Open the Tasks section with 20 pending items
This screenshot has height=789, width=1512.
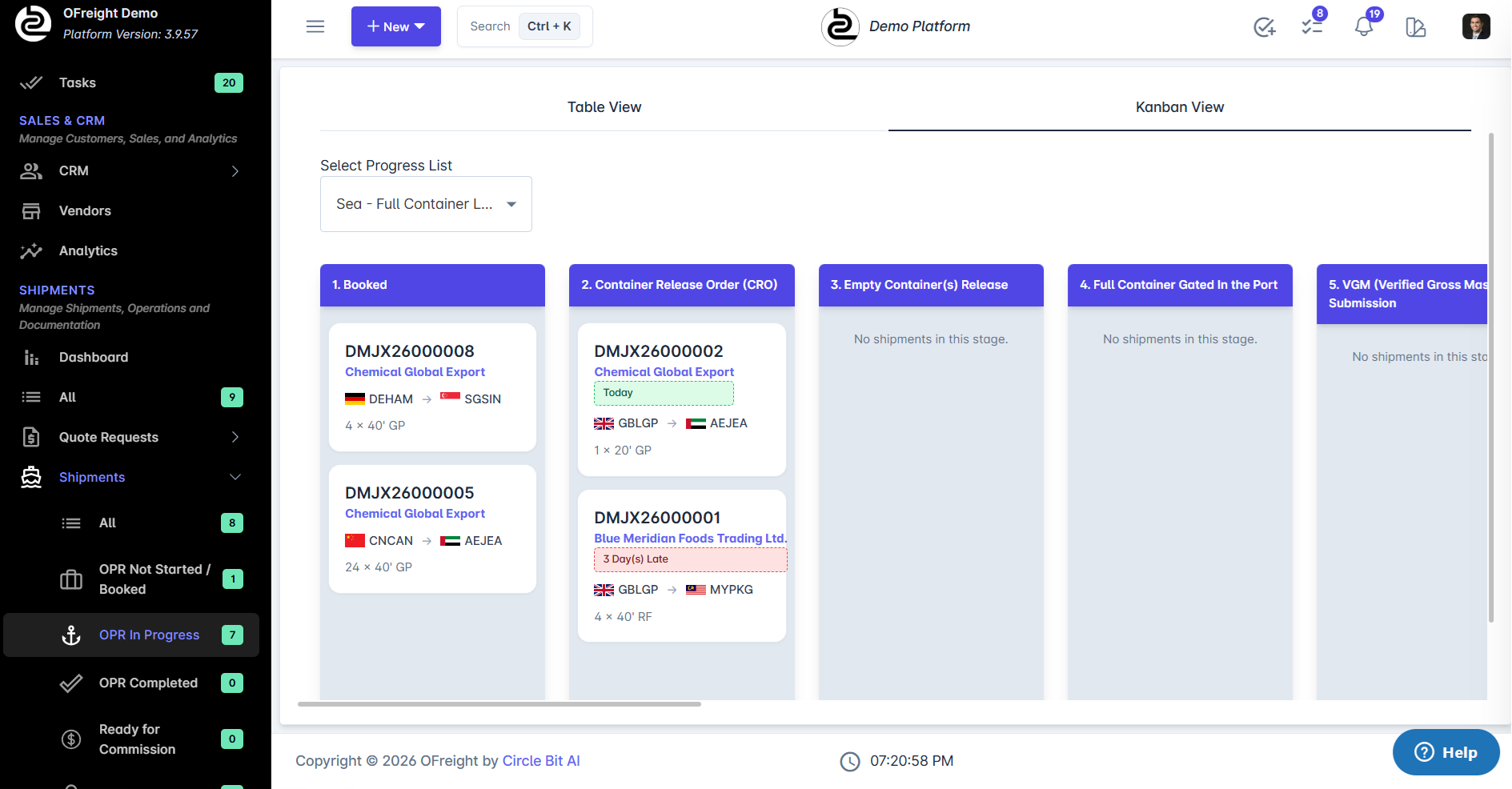point(77,82)
